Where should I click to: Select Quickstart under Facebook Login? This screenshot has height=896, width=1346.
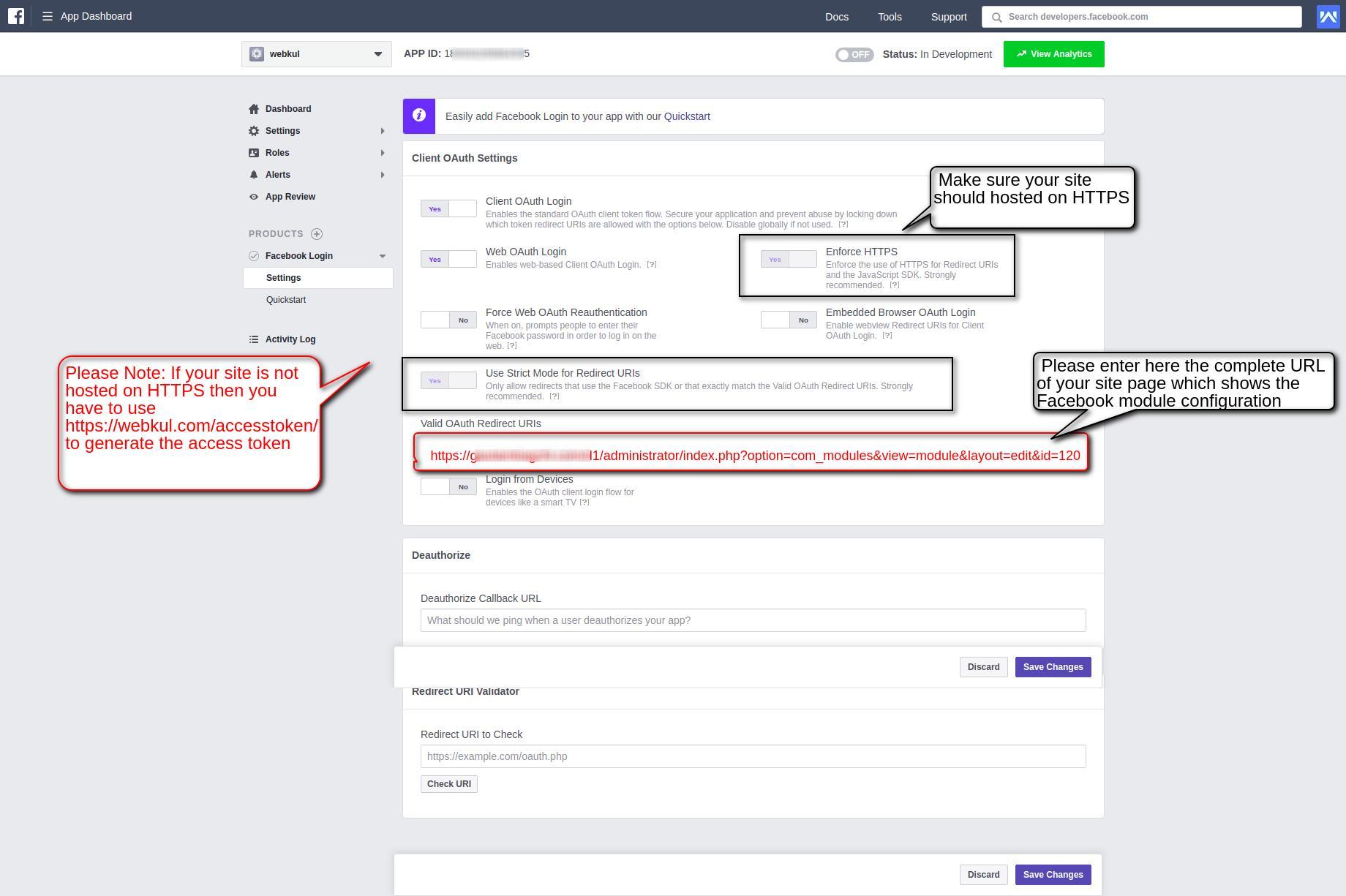(x=286, y=300)
